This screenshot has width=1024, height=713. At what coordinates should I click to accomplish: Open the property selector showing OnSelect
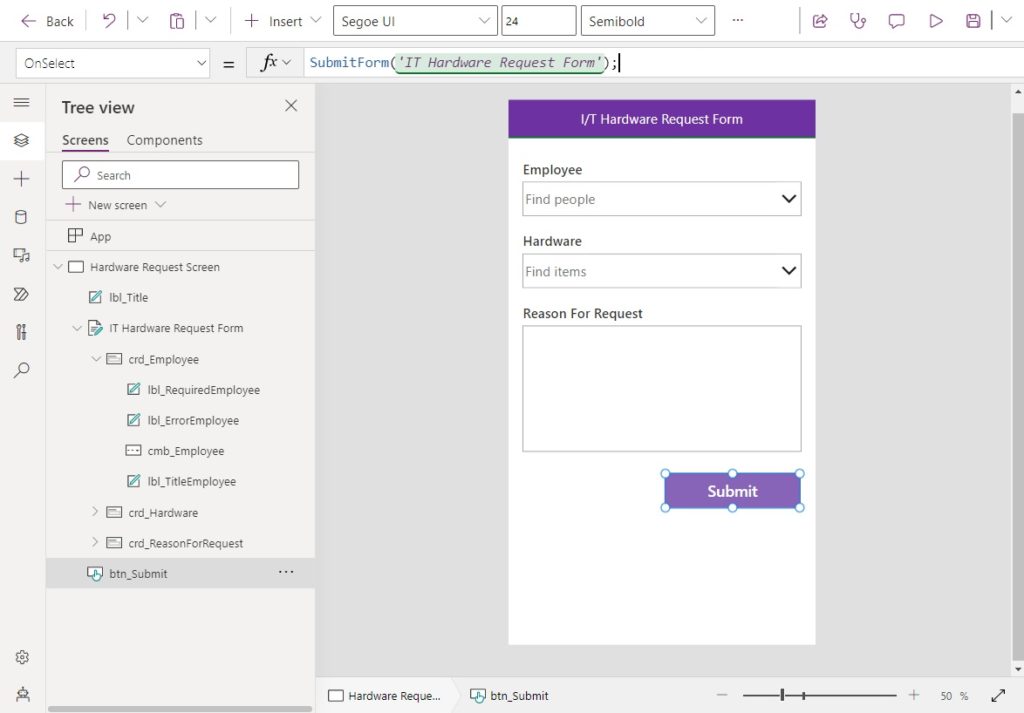pos(112,62)
